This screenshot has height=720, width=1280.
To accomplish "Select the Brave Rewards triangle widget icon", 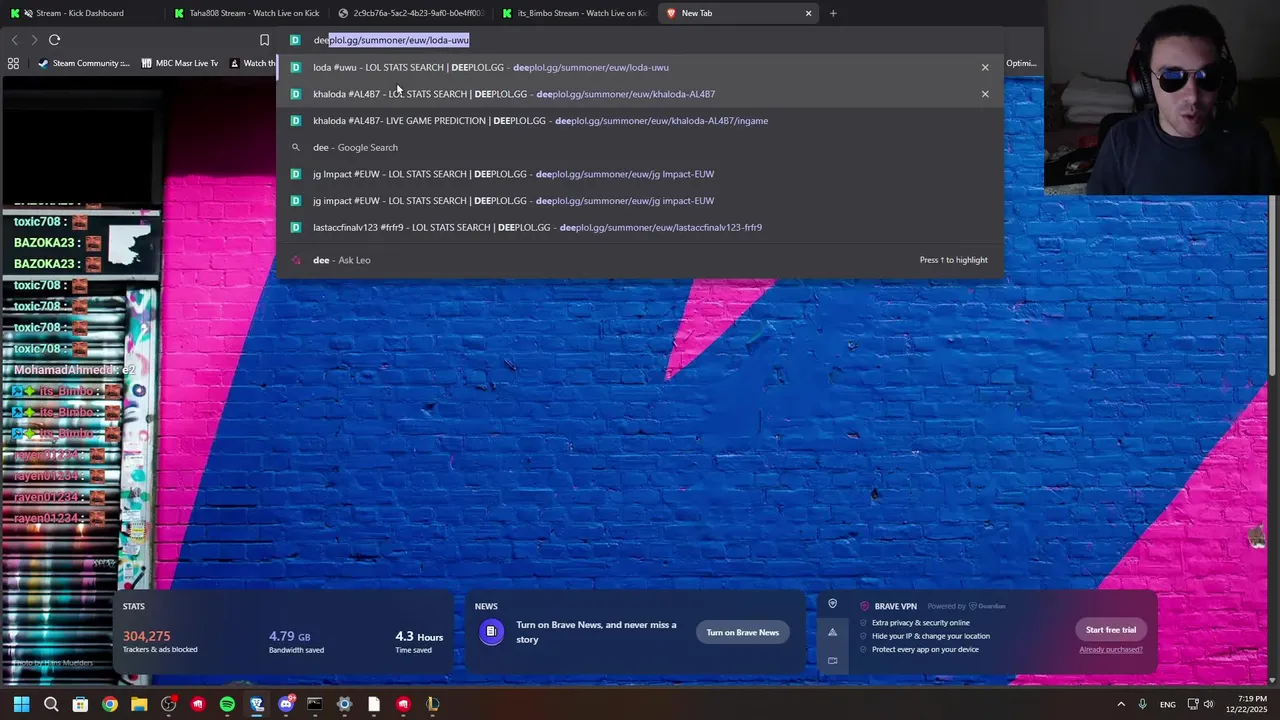I will (x=832, y=632).
